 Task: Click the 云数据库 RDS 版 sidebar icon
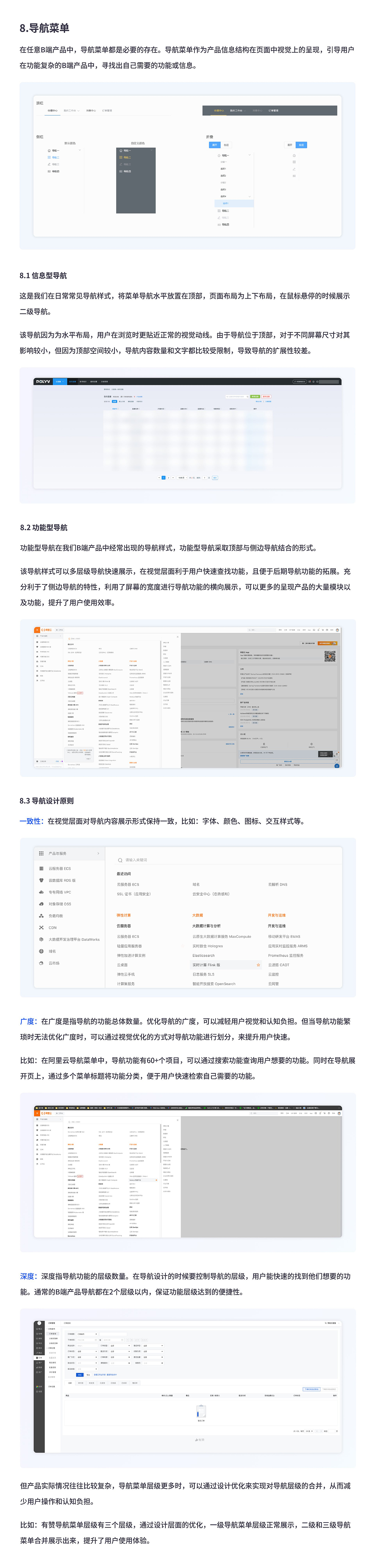pos(41,880)
